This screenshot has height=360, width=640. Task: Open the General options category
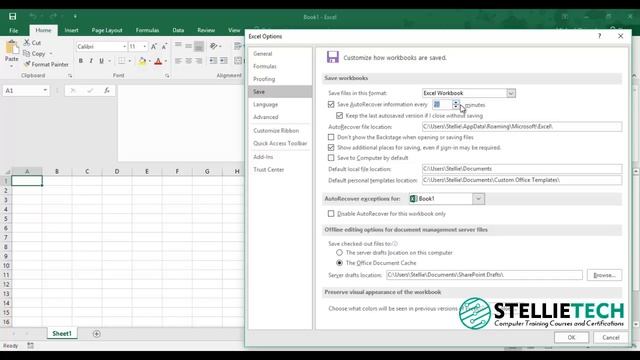(x=280, y=53)
